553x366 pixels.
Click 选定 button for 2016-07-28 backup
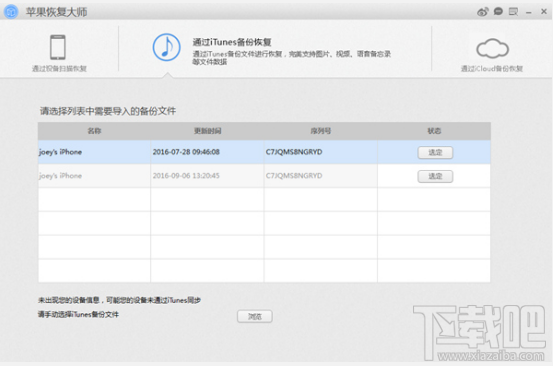[435, 152]
